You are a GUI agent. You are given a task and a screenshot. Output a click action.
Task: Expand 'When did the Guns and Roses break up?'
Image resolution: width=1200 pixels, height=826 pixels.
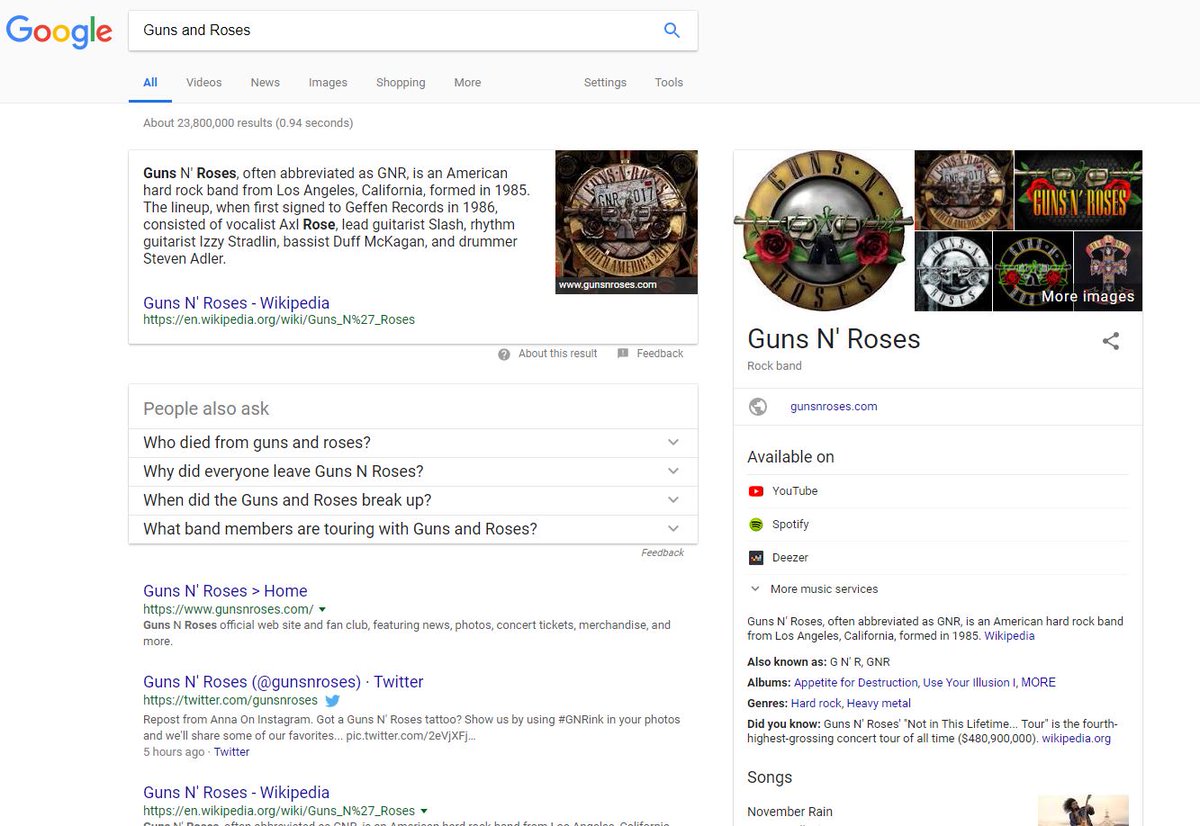[413, 501]
